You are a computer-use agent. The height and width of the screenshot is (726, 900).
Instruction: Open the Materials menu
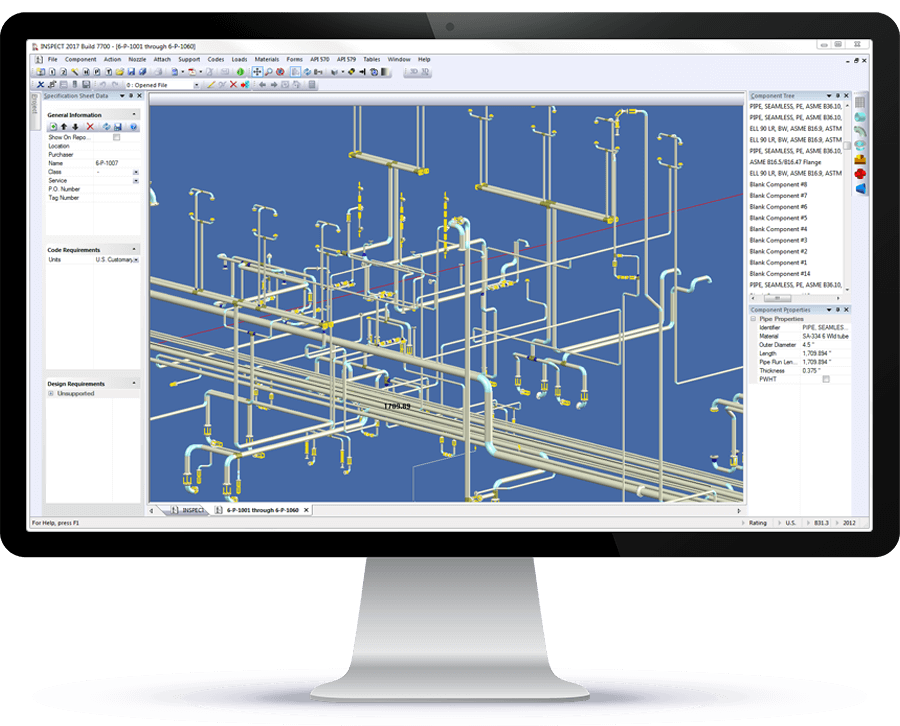(x=267, y=59)
